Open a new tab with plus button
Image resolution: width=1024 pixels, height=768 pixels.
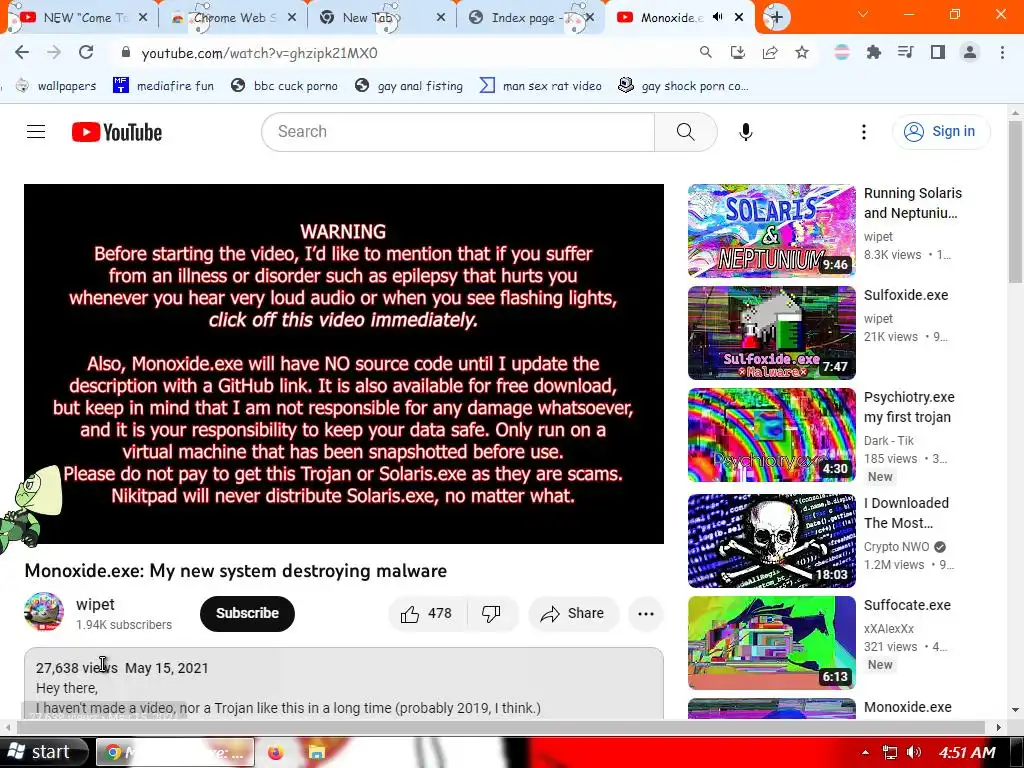776,18
